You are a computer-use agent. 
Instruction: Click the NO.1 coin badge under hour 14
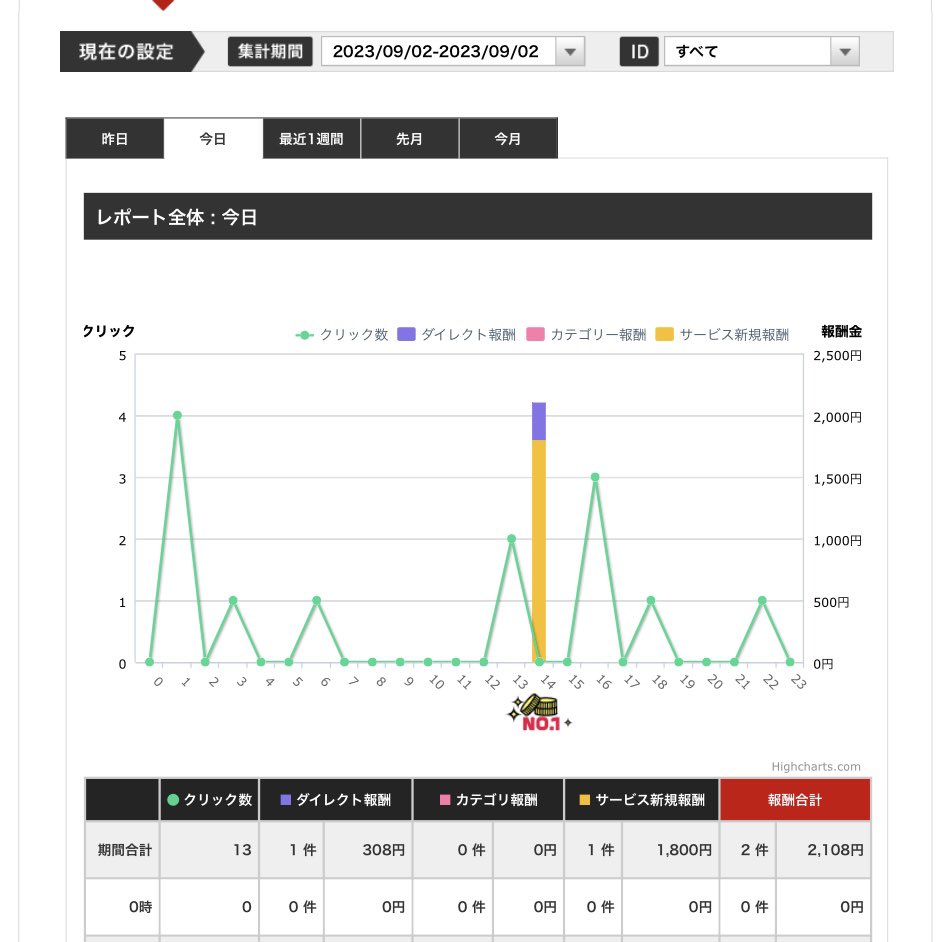tap(539, 713)
